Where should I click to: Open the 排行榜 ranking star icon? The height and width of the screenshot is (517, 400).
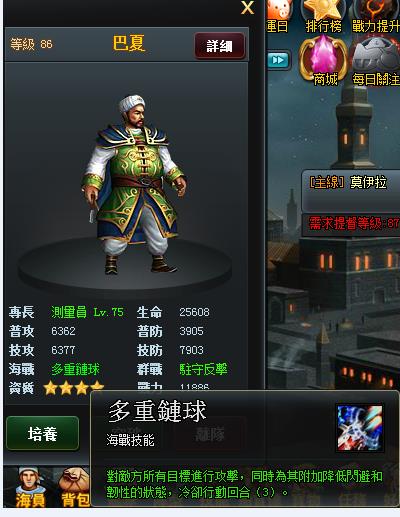pos(323,16)
